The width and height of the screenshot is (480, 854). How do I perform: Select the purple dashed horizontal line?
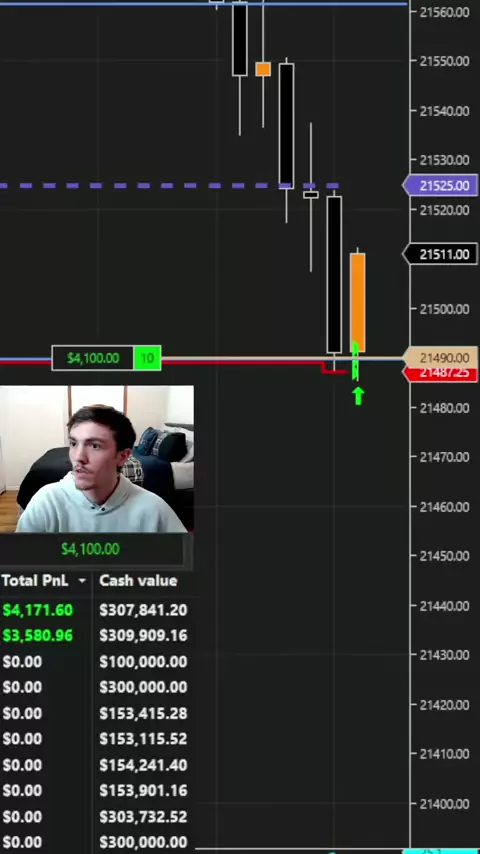point(170,186)
